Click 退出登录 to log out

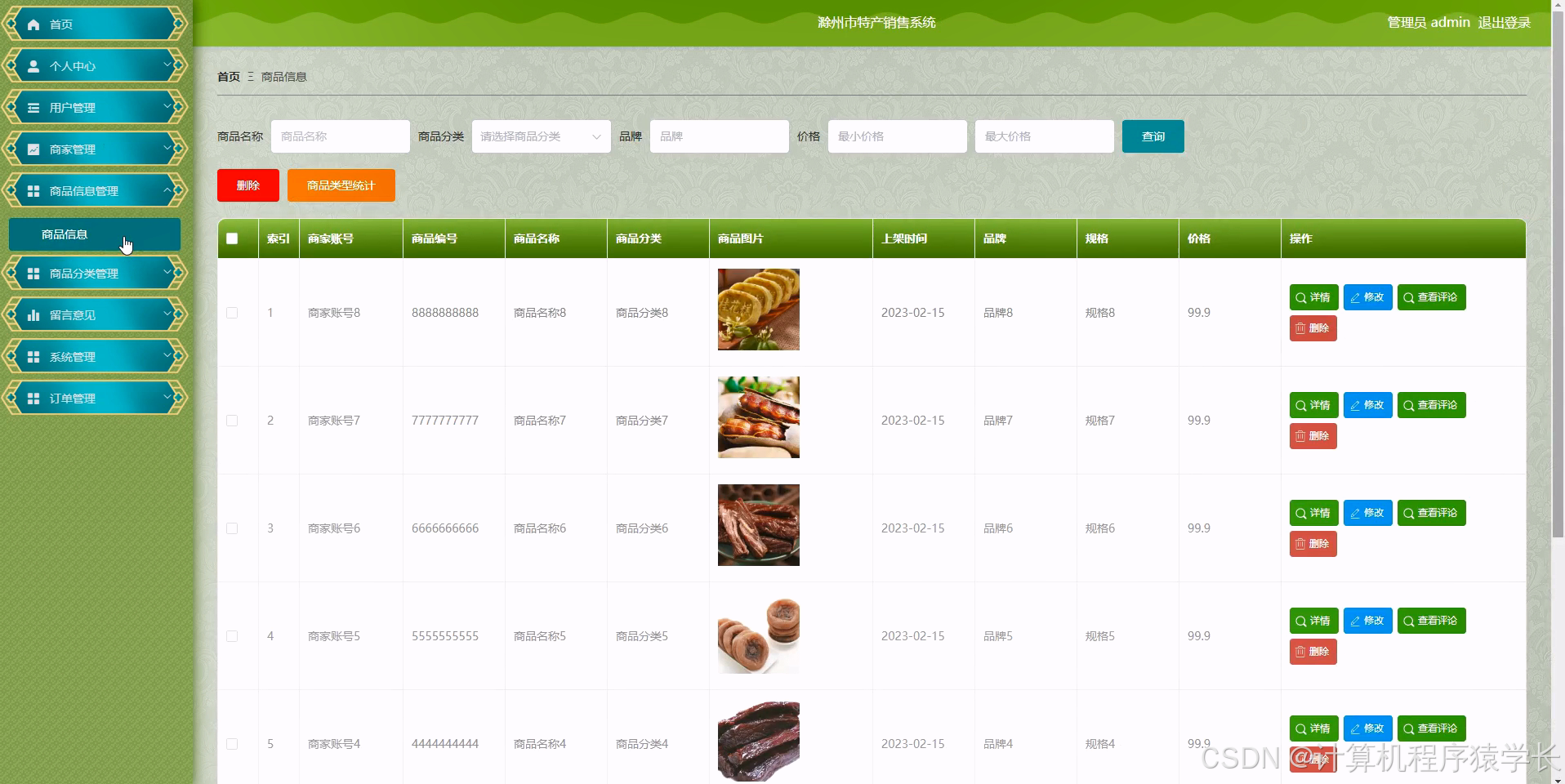(x=1504, y=23)
